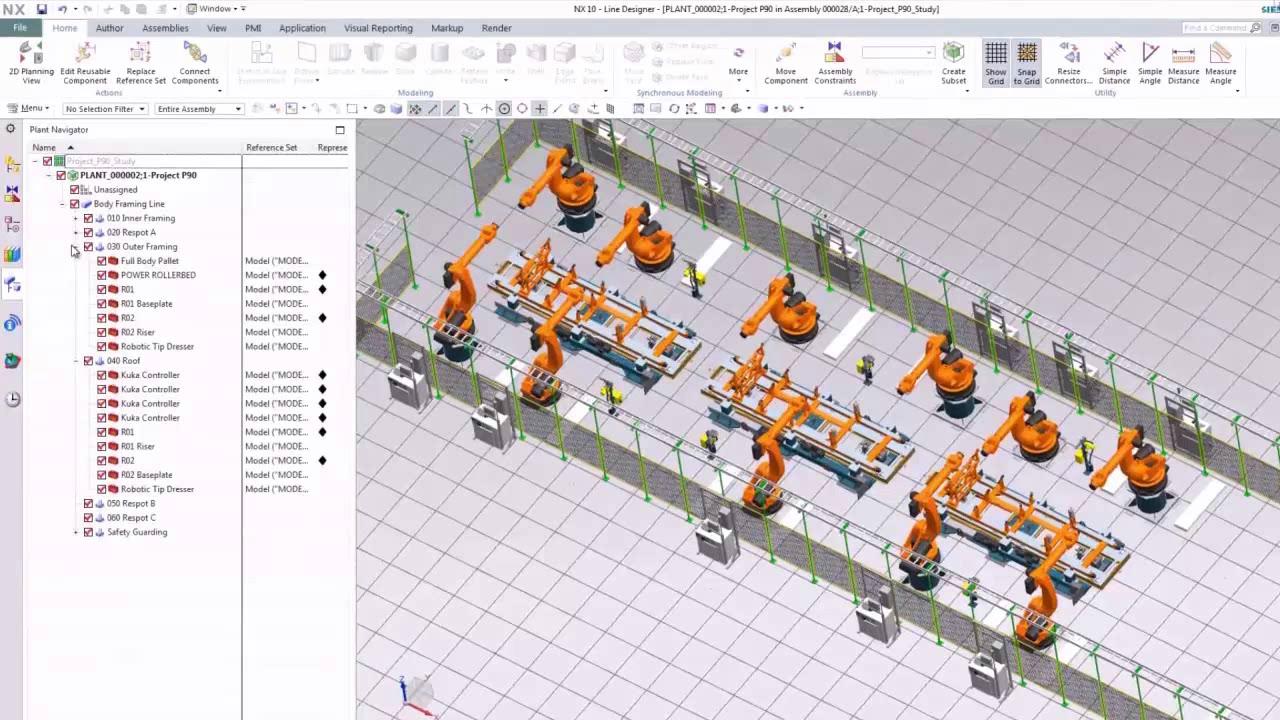Select the R02 Baseplate row
Image resolution: width=1280 pixels, height=720 pixels.
[x=146, y=475]
